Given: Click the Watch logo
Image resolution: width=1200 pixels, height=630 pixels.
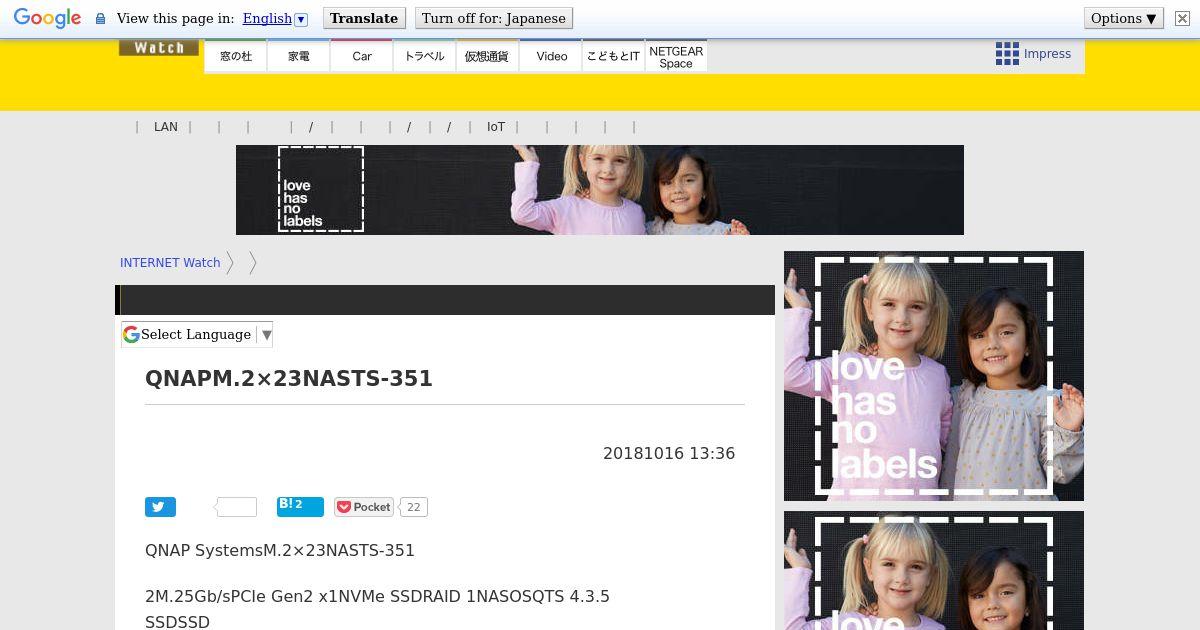Looking at the screenshot, I should [158, 47].
